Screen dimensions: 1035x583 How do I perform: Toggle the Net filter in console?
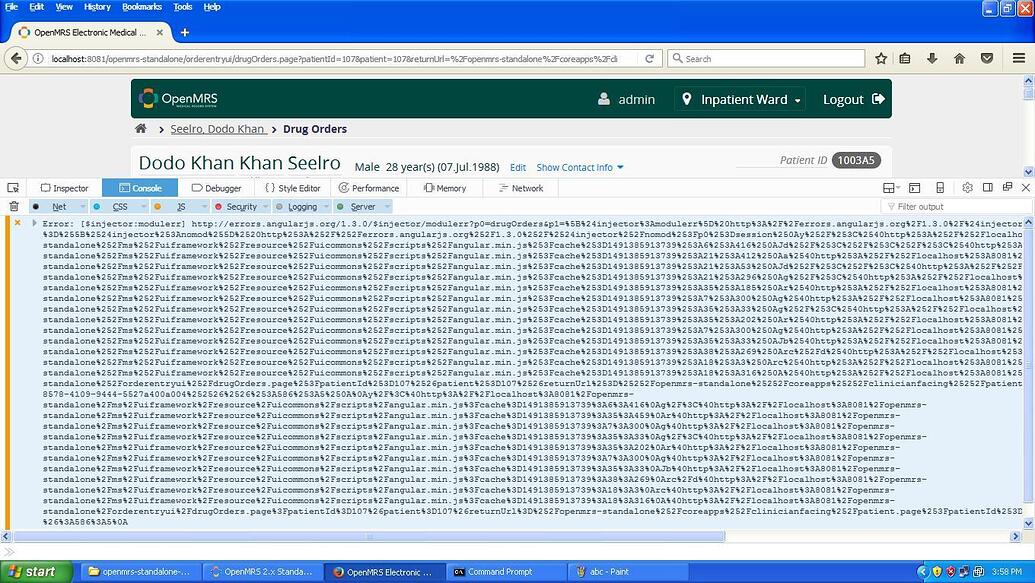pos(59,207)
